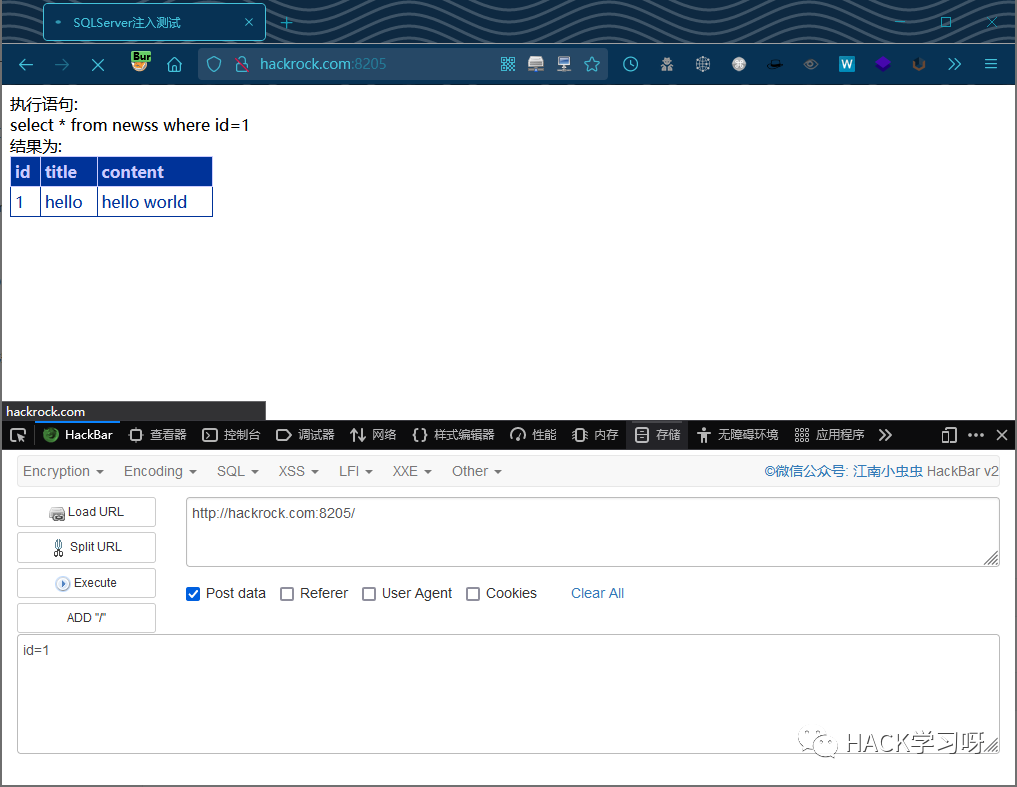Click the Split URL button
Image resolution: width=1017 pixels, height=787 pixels.
click(x=86, y=547)
